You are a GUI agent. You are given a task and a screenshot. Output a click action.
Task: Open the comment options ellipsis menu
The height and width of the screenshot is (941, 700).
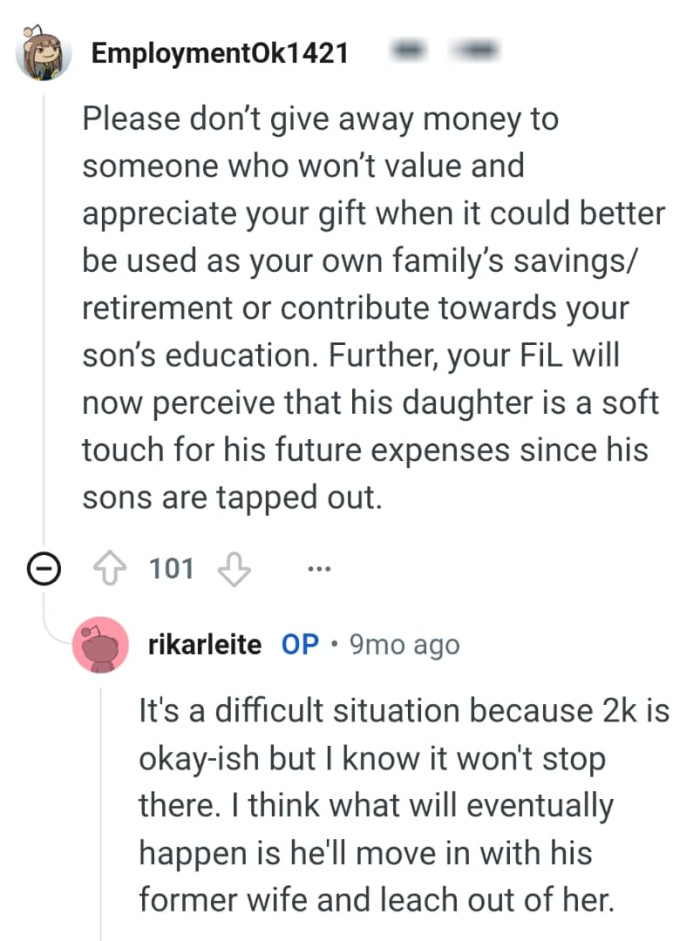[x=319, y=568]
